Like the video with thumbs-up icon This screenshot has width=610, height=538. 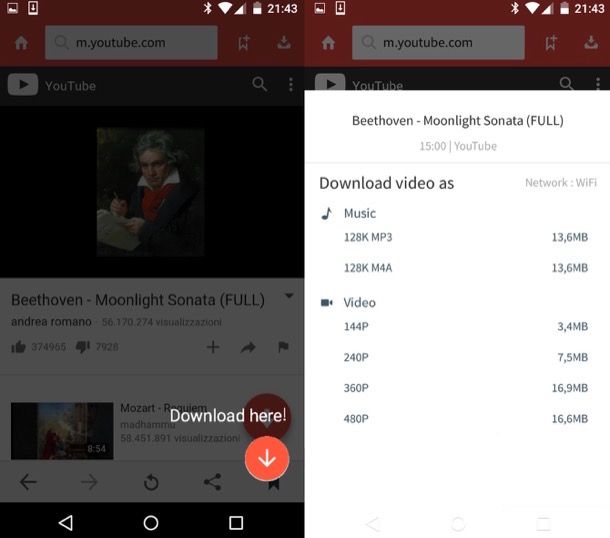point(18,347)
